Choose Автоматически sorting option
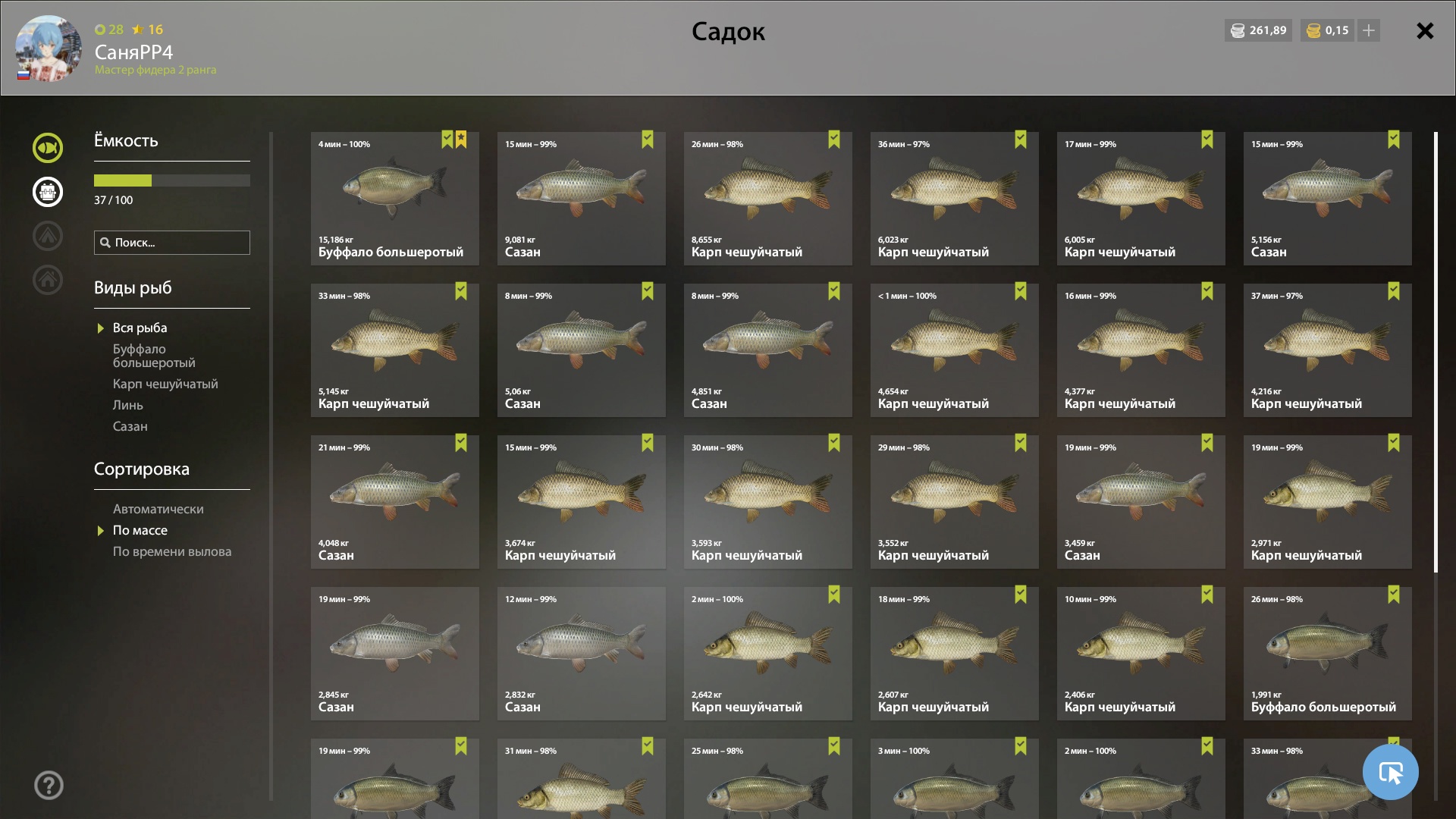This screenshot has height=819, width=1456. (x=158, y=509)
